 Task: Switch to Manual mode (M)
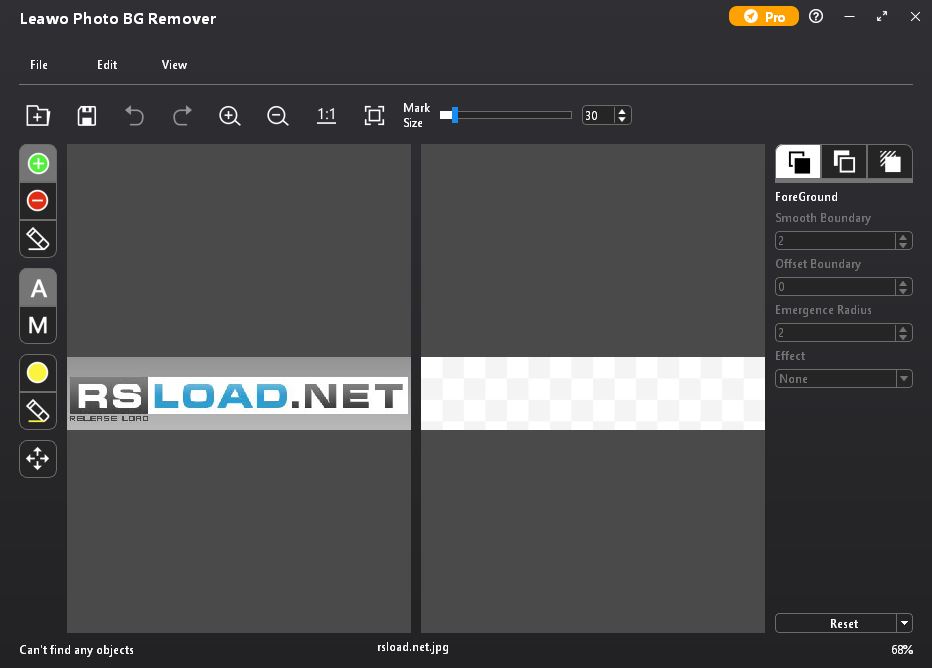click(38, 325)
